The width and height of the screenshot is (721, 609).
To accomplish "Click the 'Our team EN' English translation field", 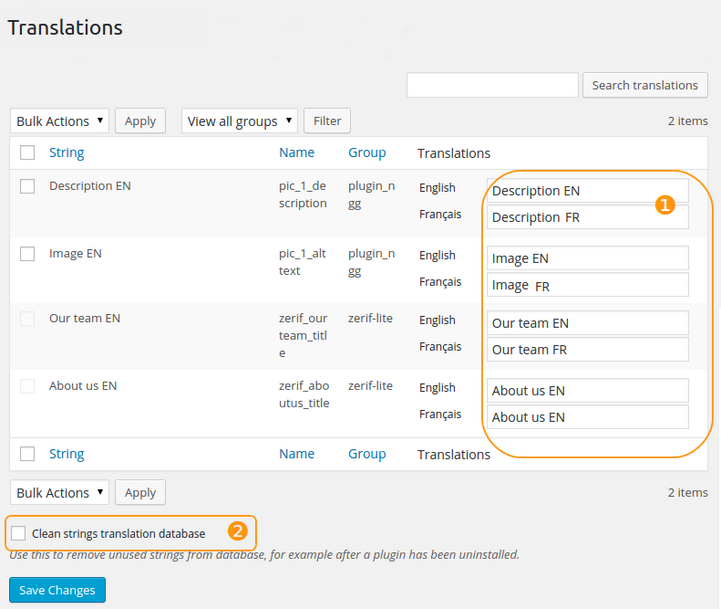I will [588, 323].
